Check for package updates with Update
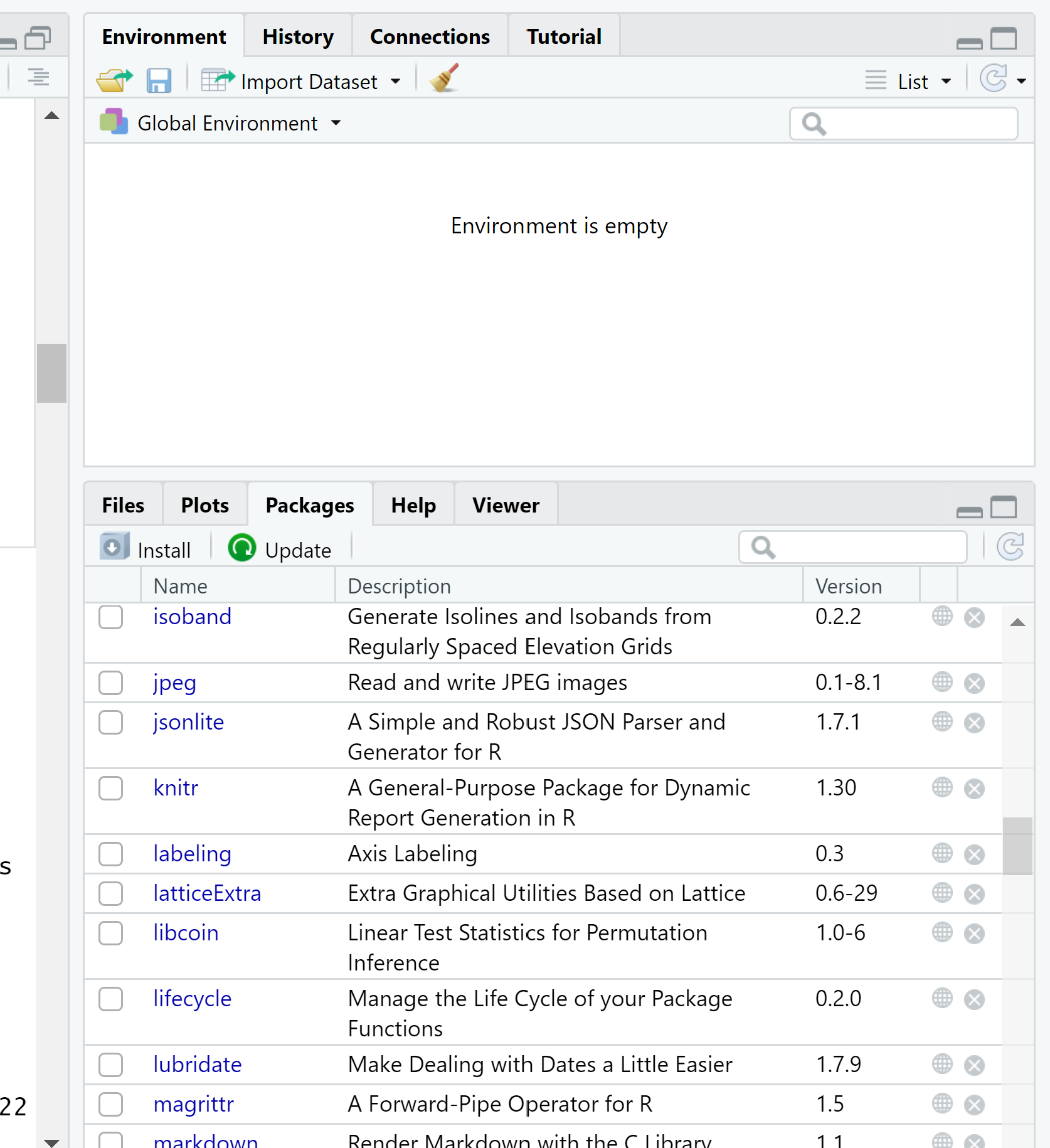Screen dimensions: 1050x1148 click(280, 548)
